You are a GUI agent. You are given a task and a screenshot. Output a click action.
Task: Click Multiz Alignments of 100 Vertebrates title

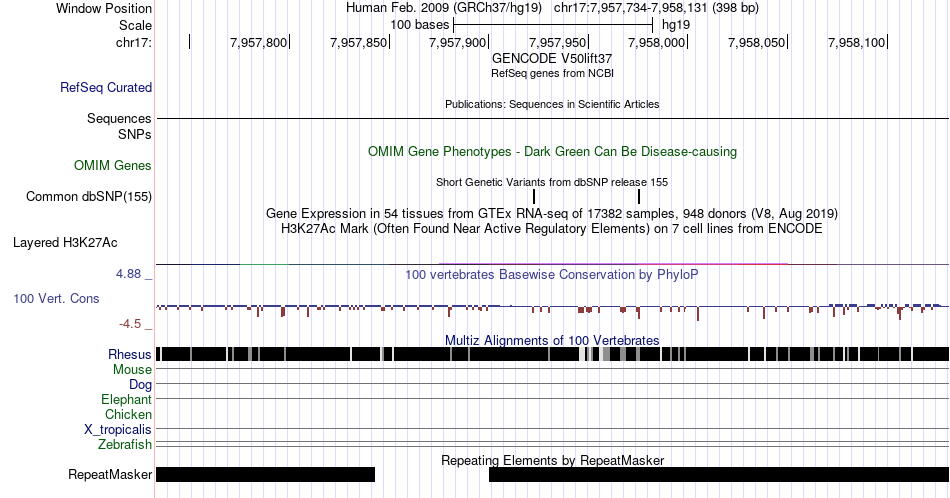pos(552,340)
